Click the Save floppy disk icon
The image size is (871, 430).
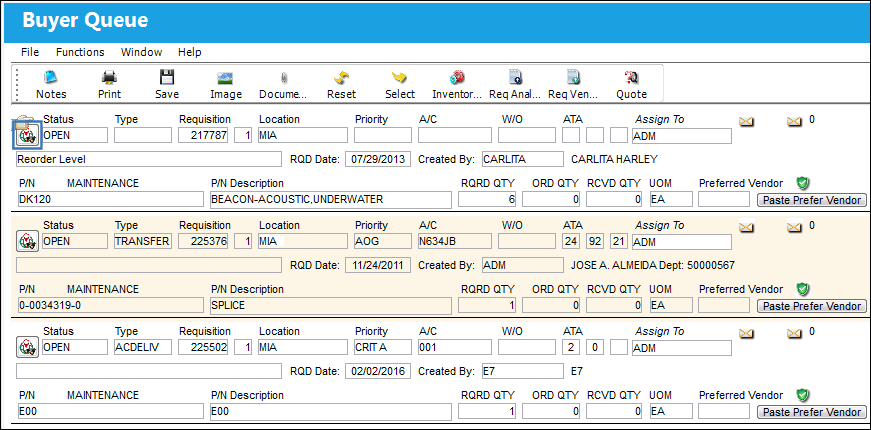(x=167, y=77)
